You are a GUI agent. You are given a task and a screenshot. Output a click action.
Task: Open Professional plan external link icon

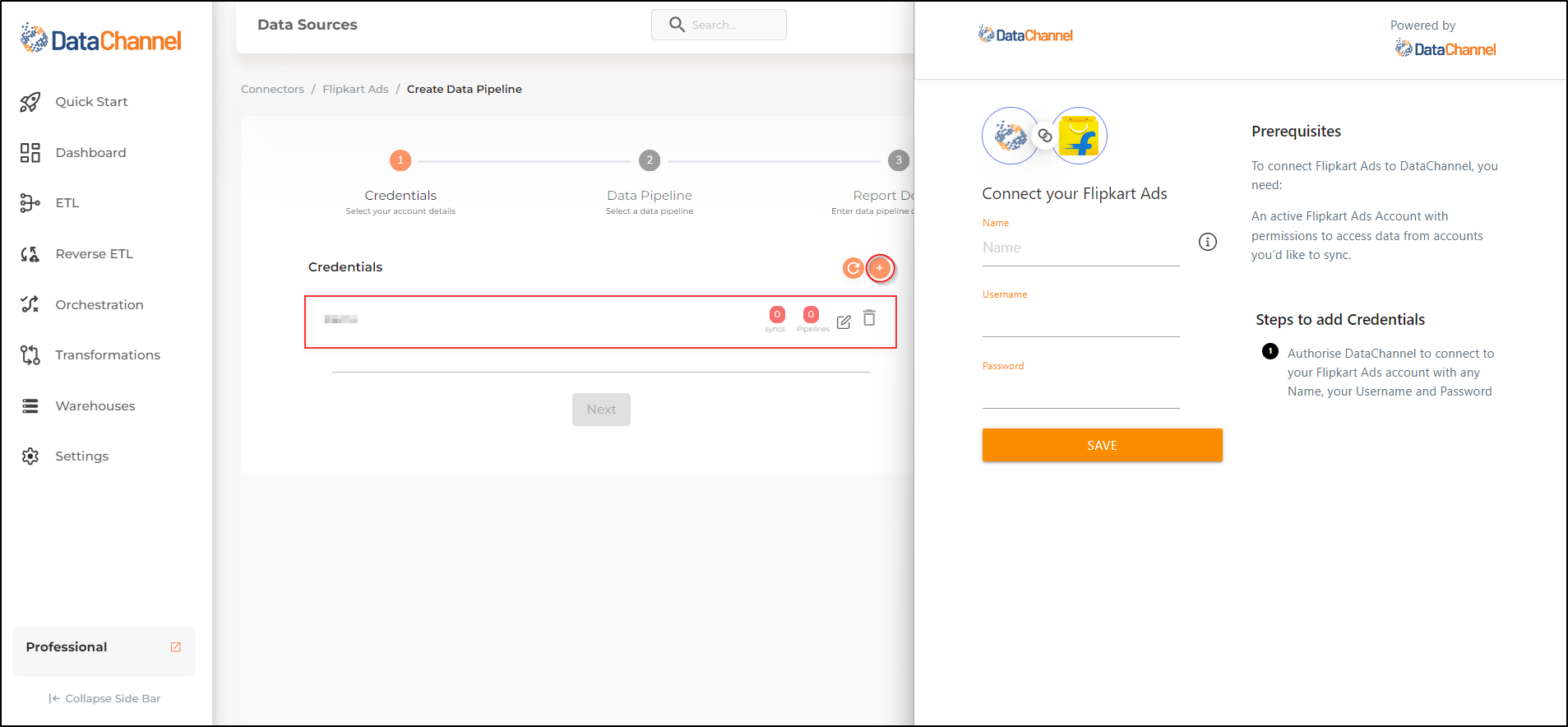point(176,647)
